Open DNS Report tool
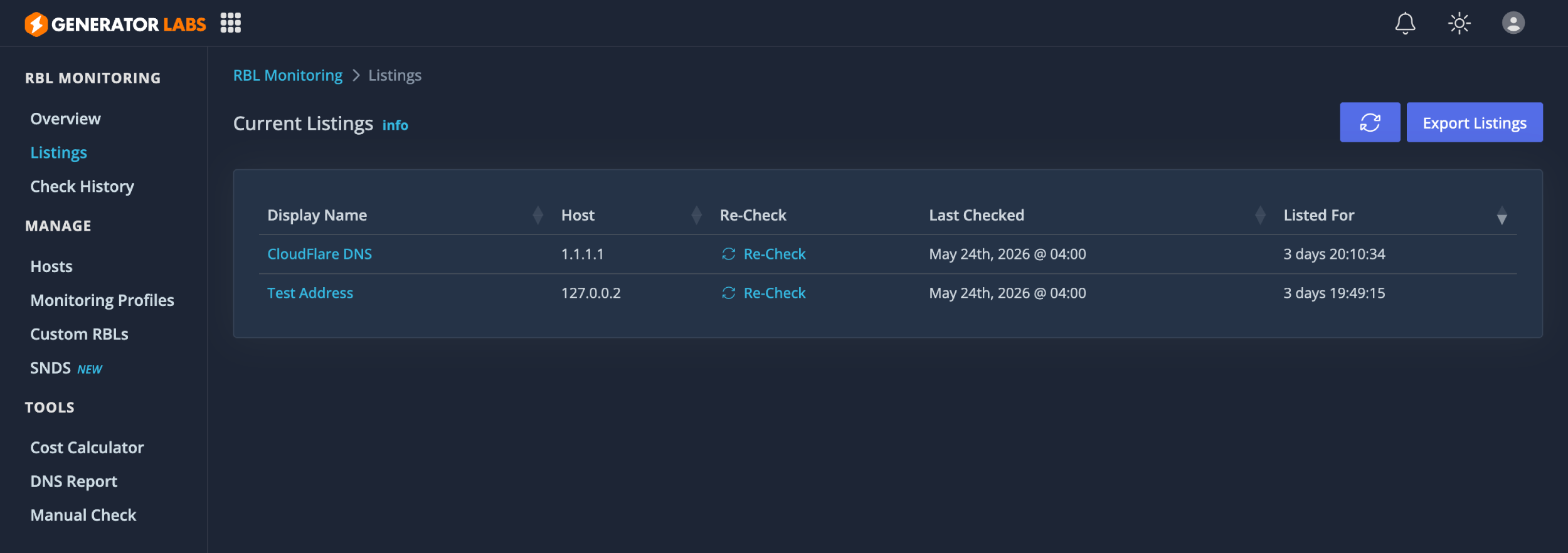This screenshot has width=1568, height=553. pos(74,482)
